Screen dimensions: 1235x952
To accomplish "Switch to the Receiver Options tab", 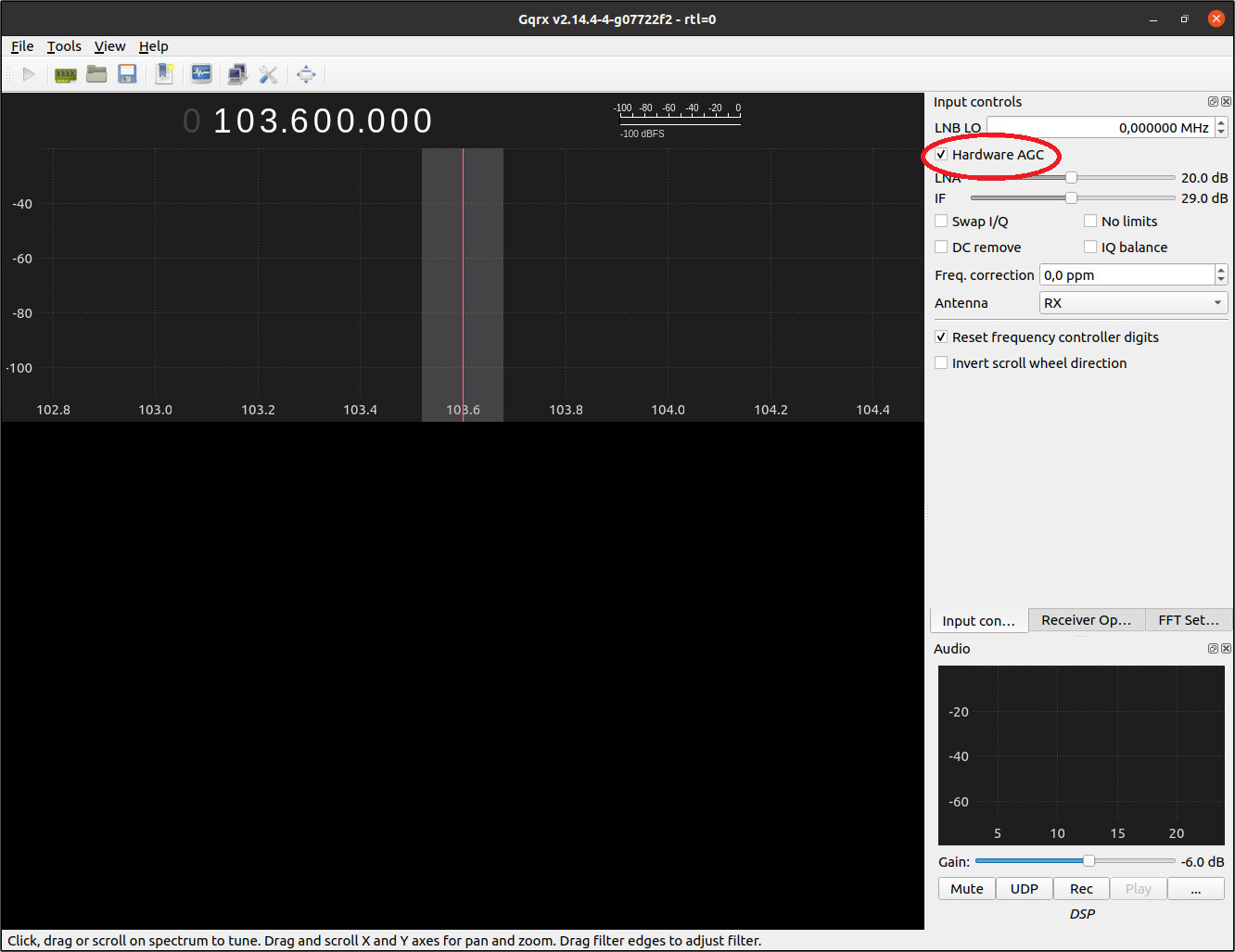I will pos(1087,620).
